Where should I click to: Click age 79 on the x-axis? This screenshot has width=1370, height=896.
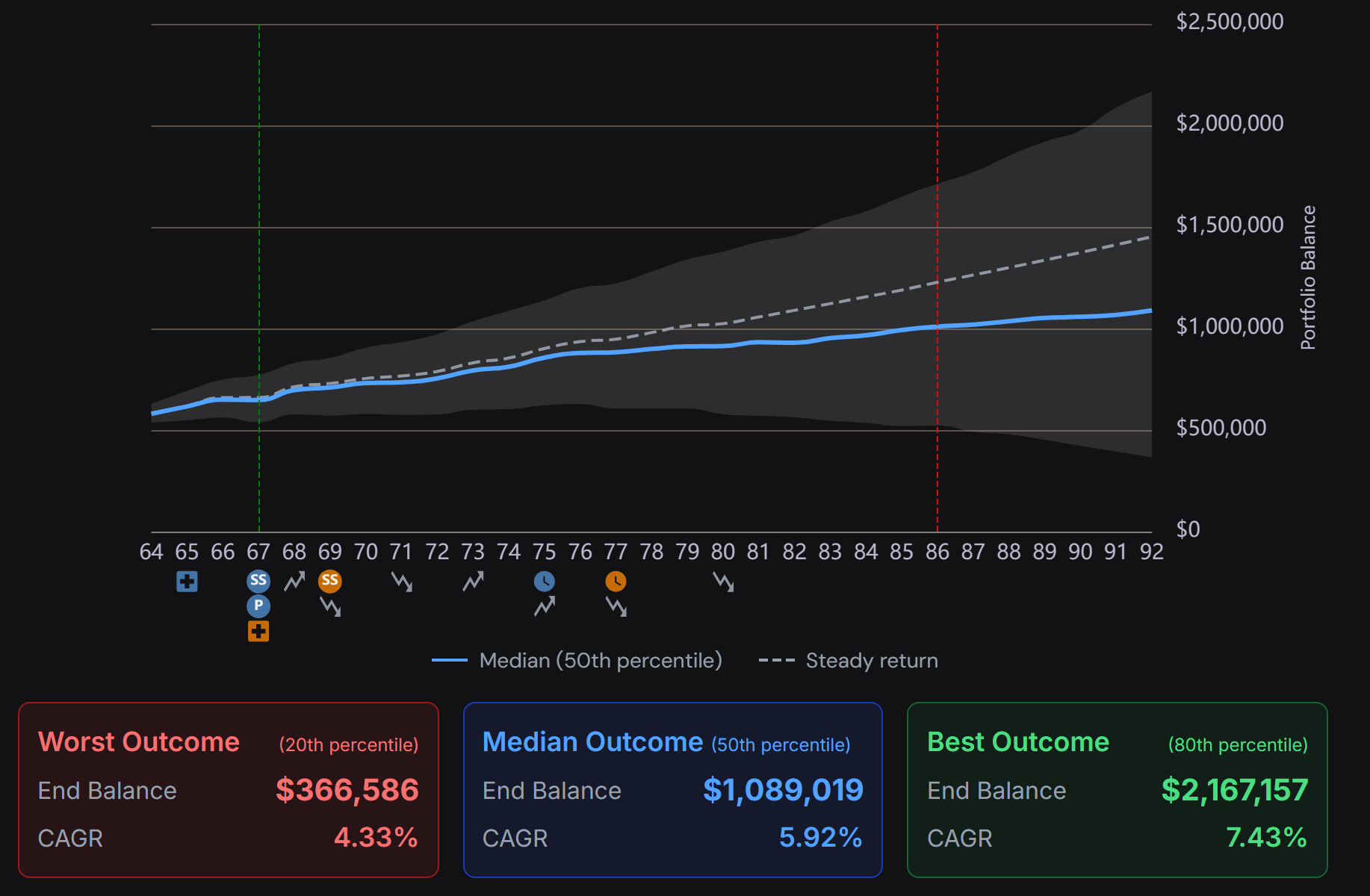[687, 552]
